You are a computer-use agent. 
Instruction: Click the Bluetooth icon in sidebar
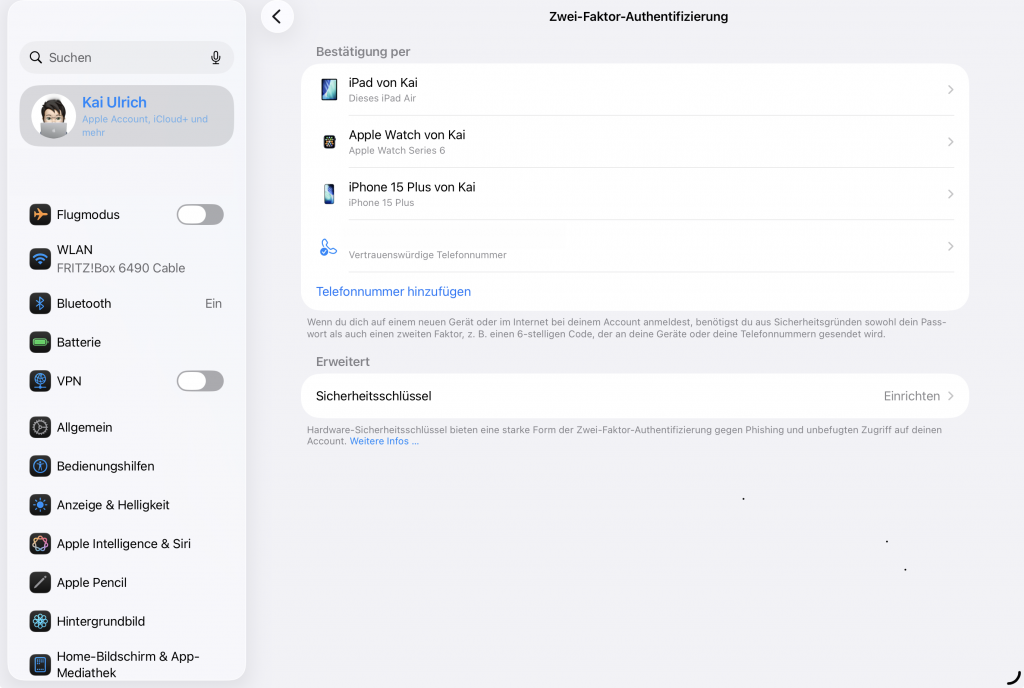coord(40,303)
